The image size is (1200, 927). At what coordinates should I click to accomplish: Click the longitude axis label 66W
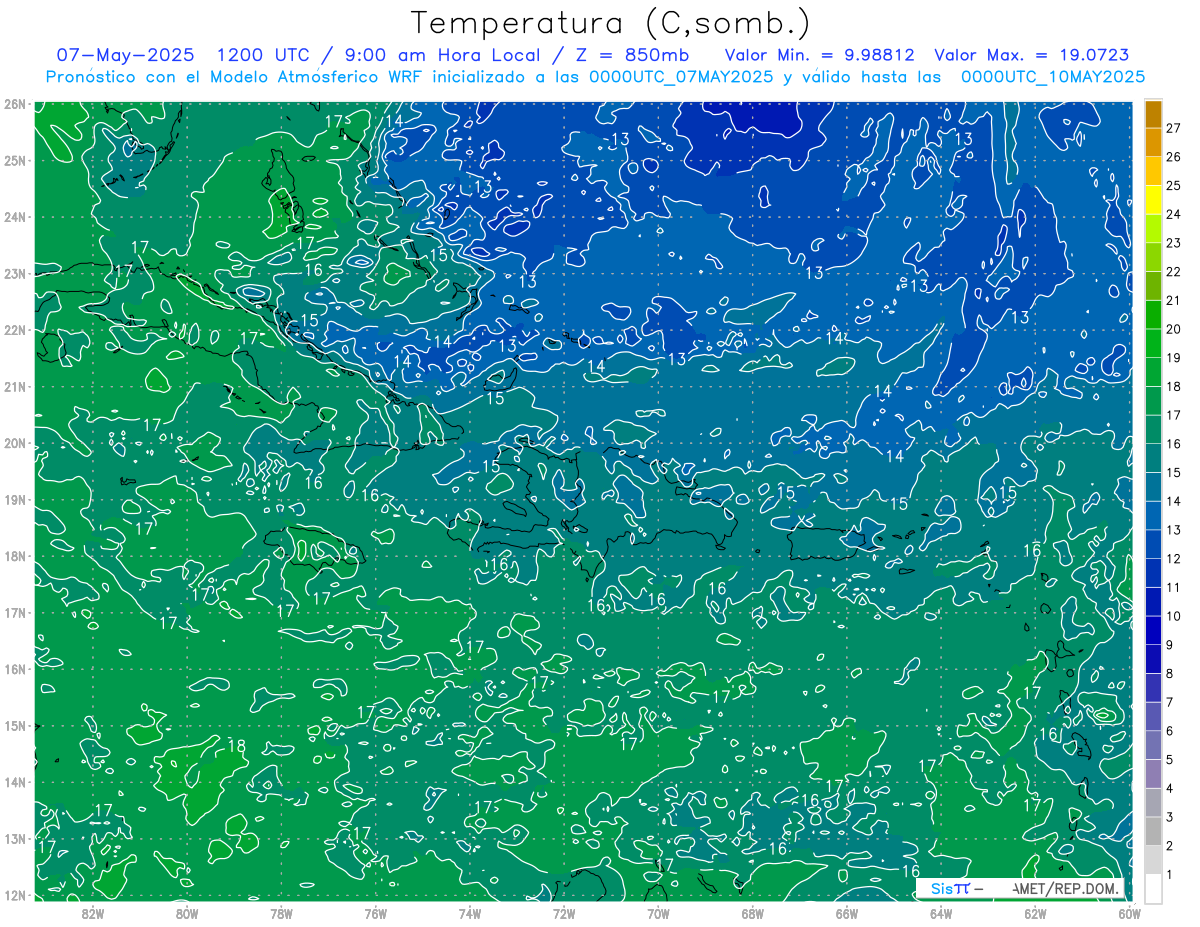847,913
